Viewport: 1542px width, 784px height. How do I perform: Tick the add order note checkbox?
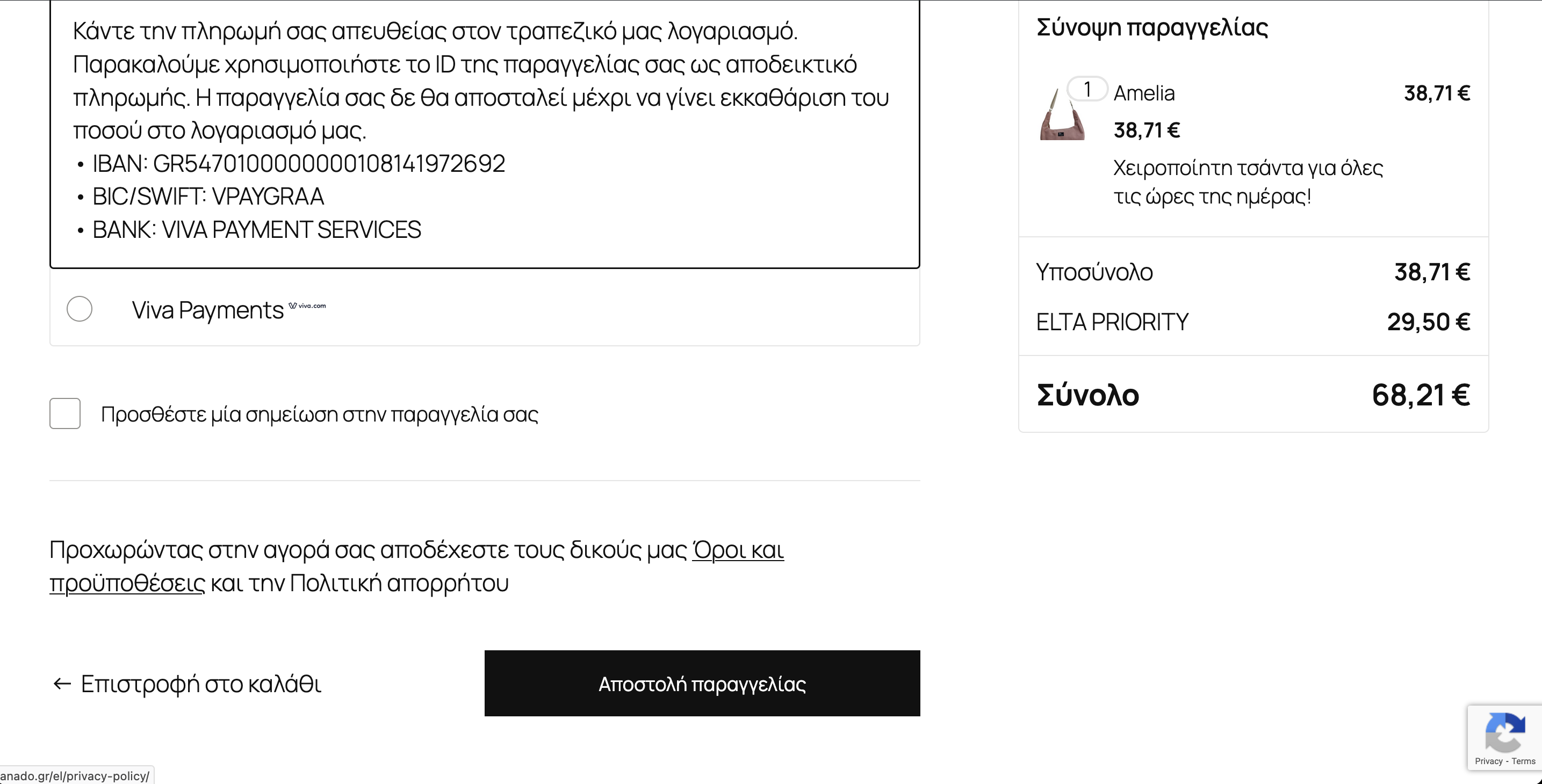65,413
